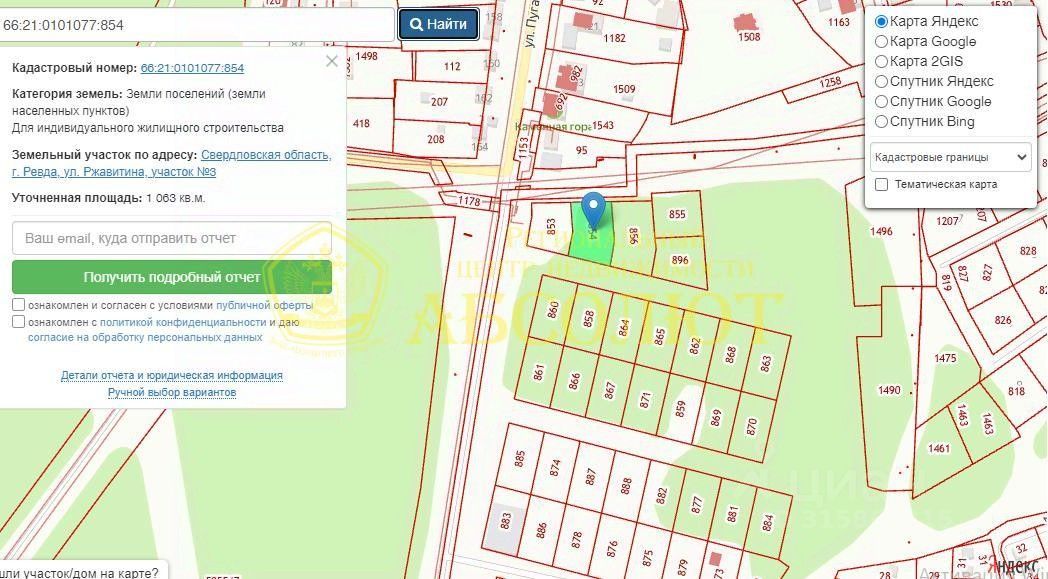Image resolution: width=1048 pixels, height=579 pixels.
Task: Open the Кадастровые границы dropdown
Action: [x=950, y=158]
